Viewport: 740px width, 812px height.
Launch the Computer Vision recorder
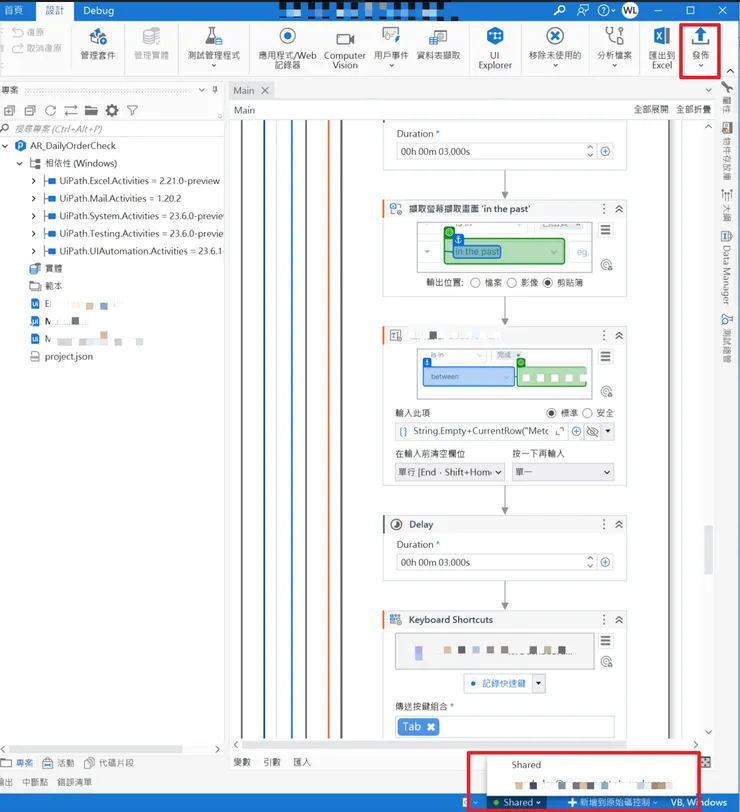345,51
